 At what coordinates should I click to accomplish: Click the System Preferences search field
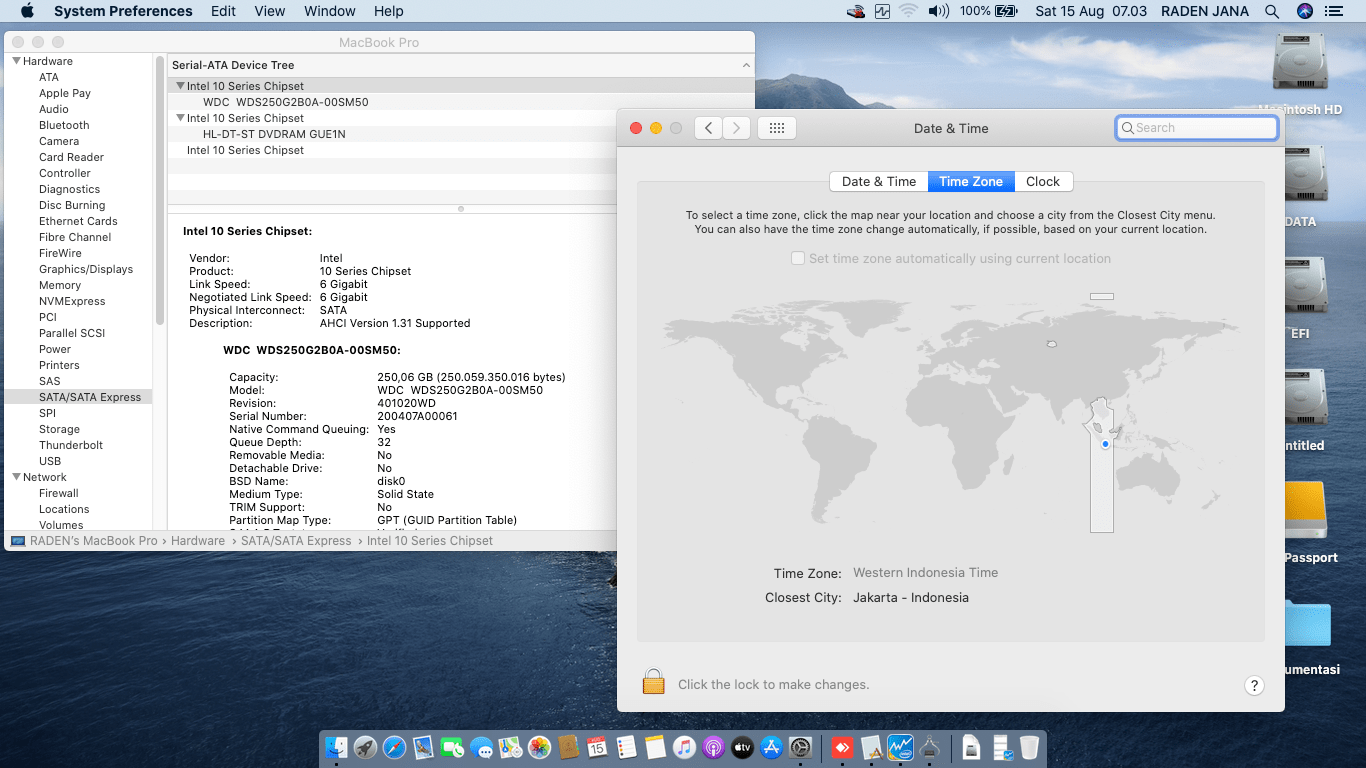click(1197, 128)
